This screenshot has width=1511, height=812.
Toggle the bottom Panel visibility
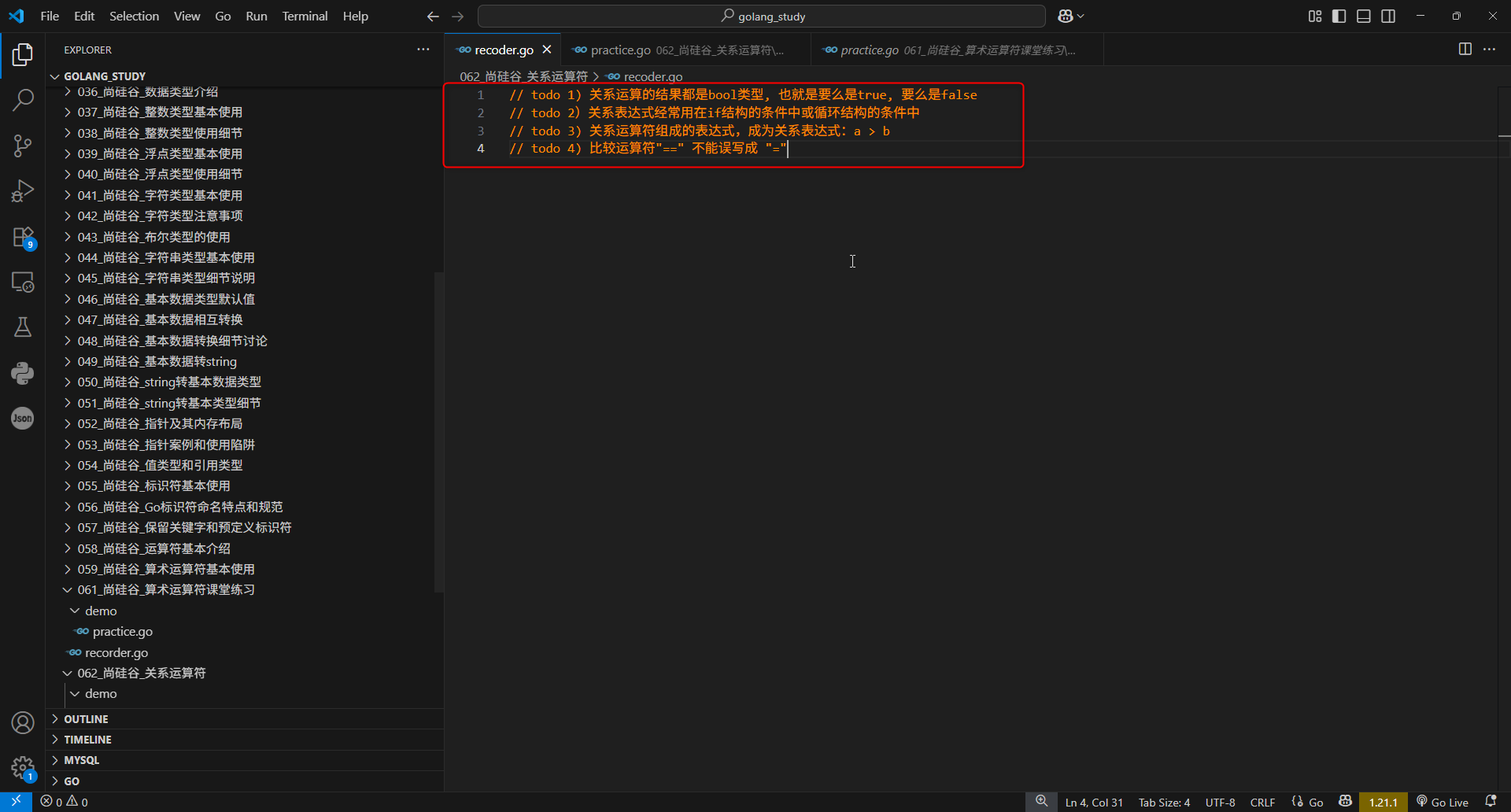[1364, 16]
